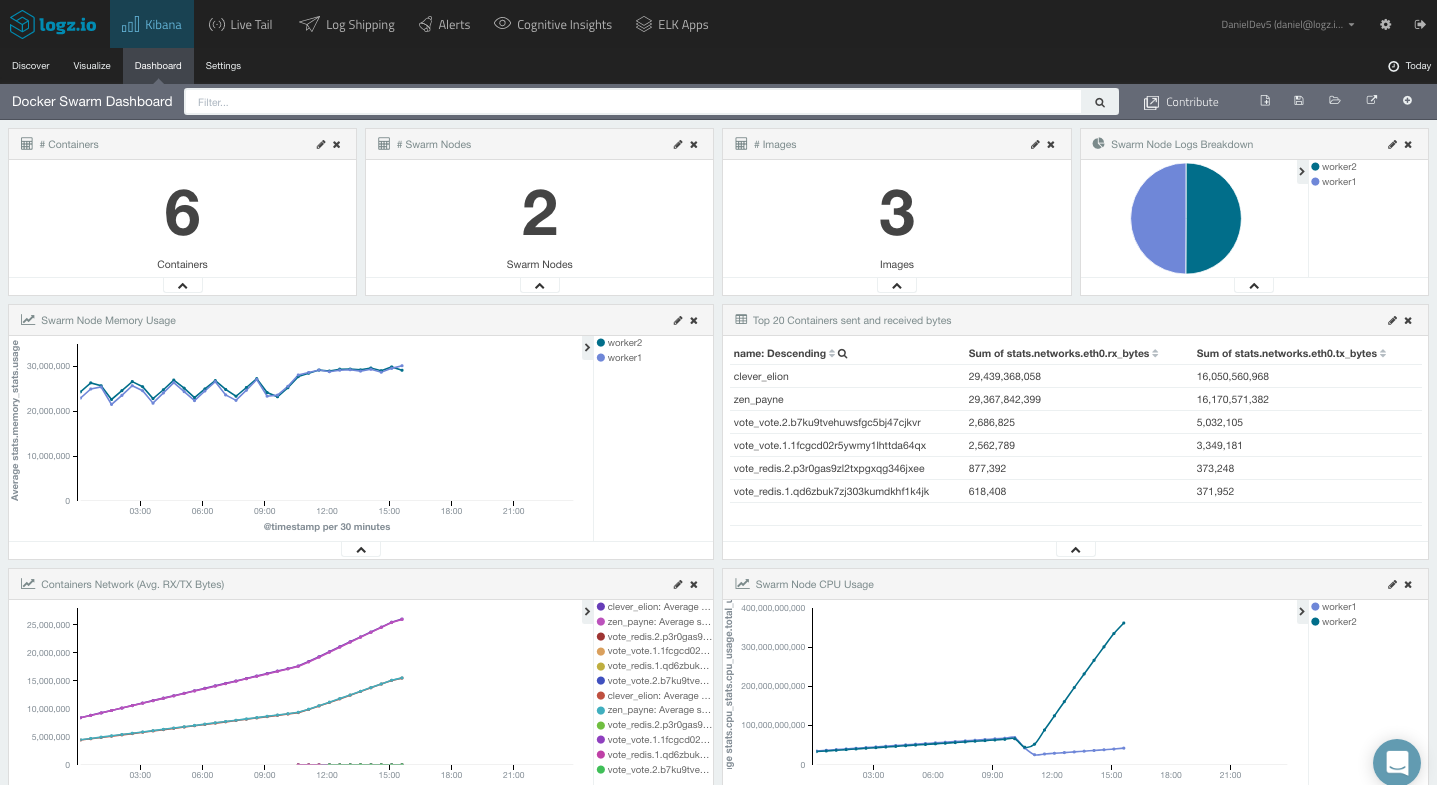This screenshot has height=785, width=1437.
Task: Hide the Containers Network legend arrow
Action: [588, 612]
